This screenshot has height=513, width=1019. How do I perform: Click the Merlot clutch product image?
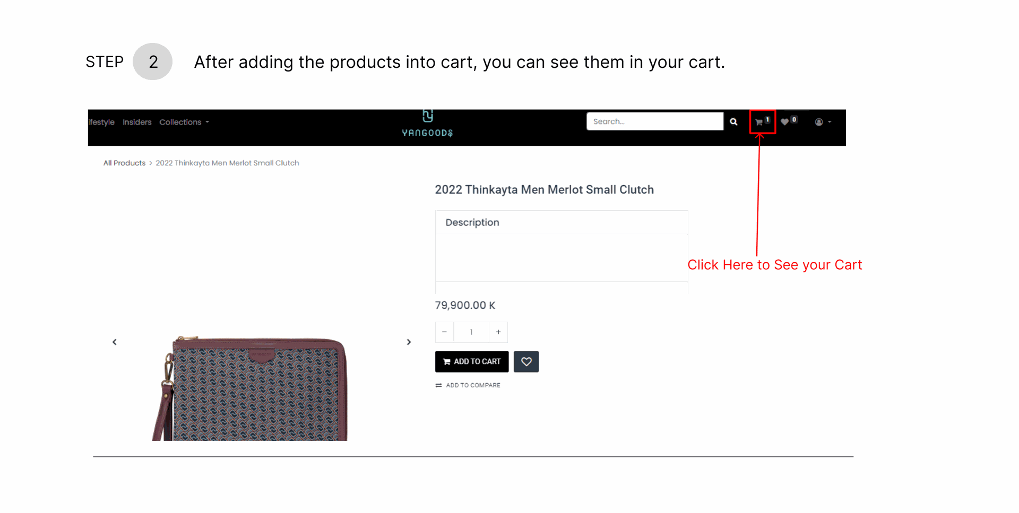(x=250, y=388)
